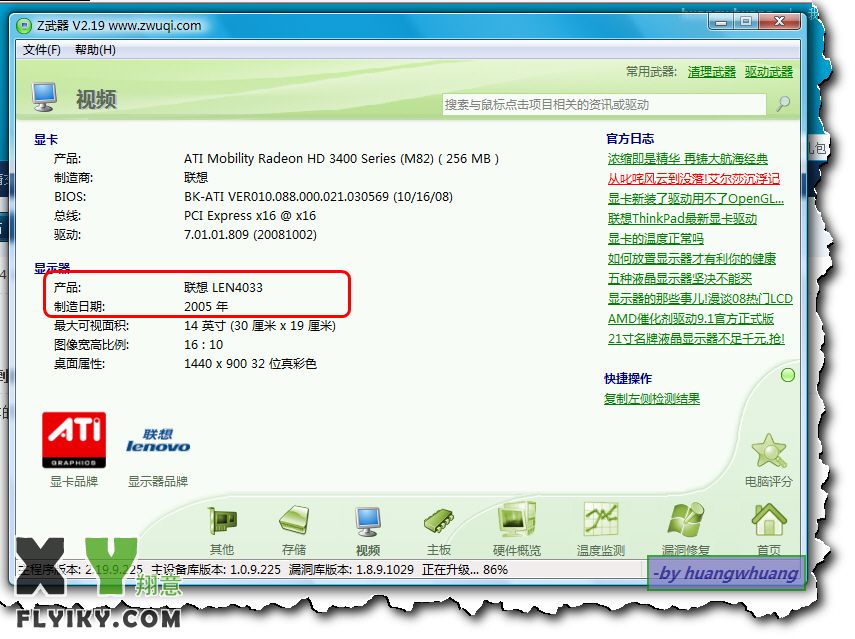Open 显示器的那些事儿!漫谈08热门LCD link
The width and height of the screenshot is (855, 639).
click(700, 299)
